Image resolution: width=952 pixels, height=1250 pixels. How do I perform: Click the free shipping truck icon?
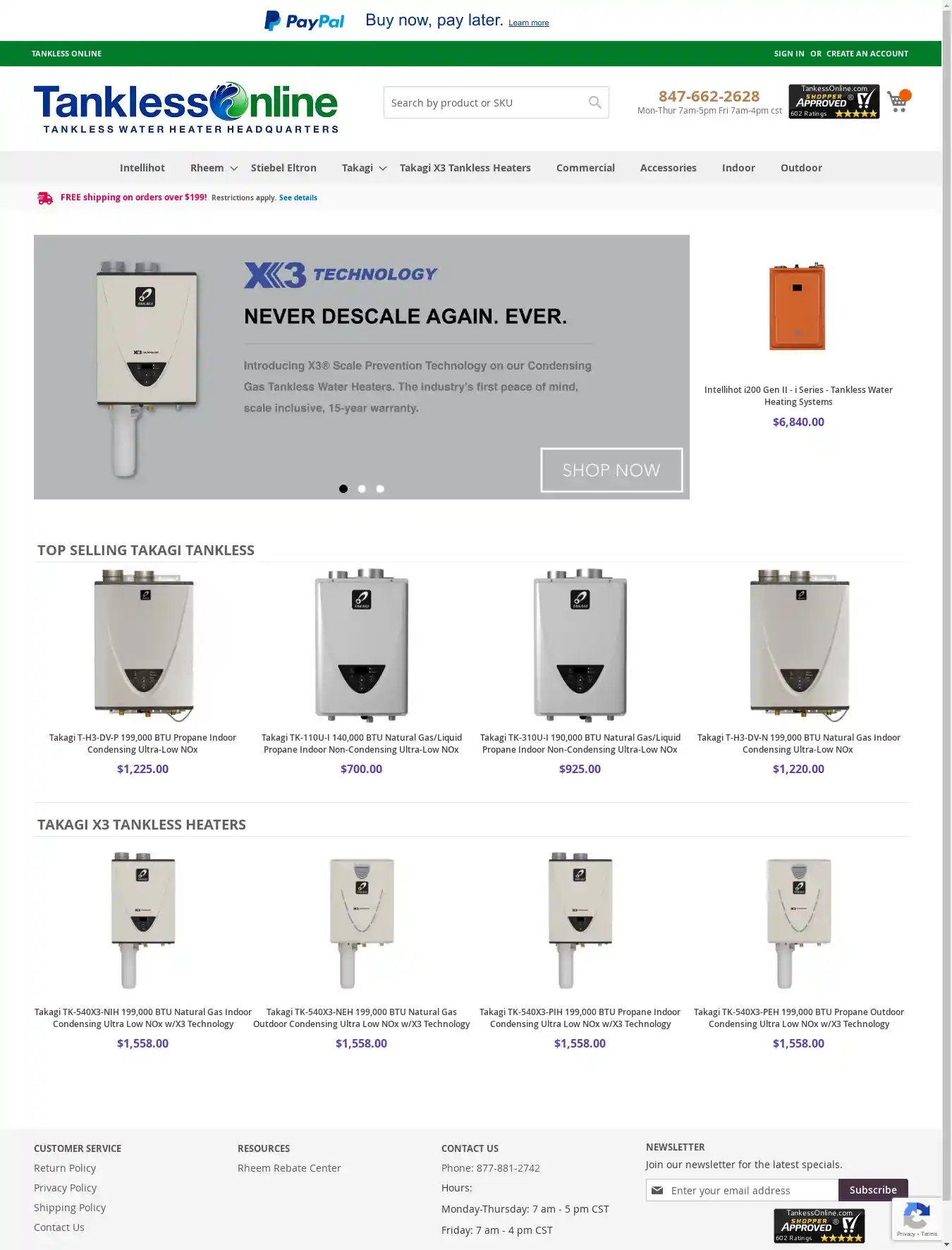pos(45,198)
